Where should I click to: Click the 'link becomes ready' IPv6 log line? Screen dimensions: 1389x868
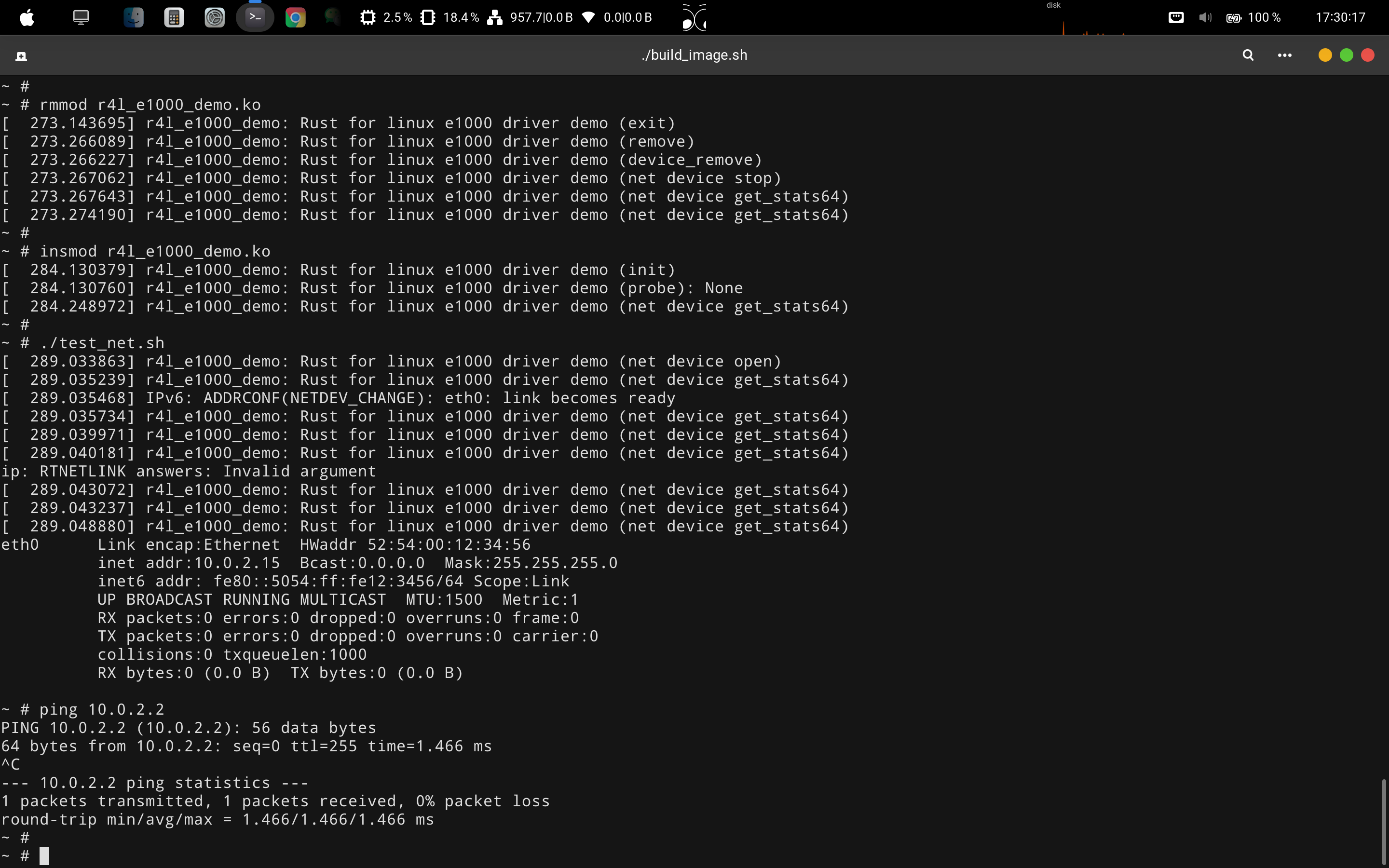click(339, 398)
